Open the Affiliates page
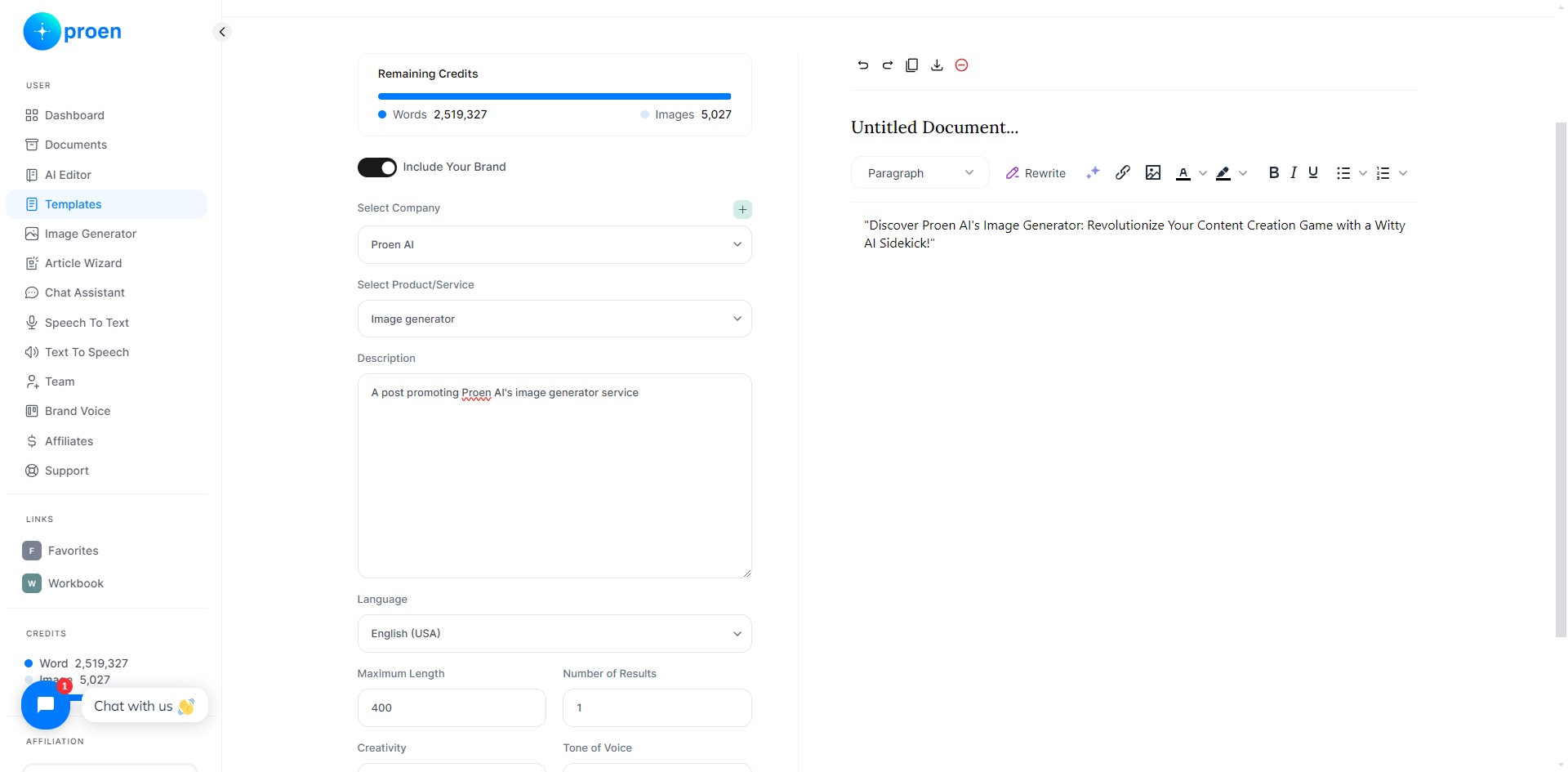Viewport: 1568px width, 772px height. 106,441
